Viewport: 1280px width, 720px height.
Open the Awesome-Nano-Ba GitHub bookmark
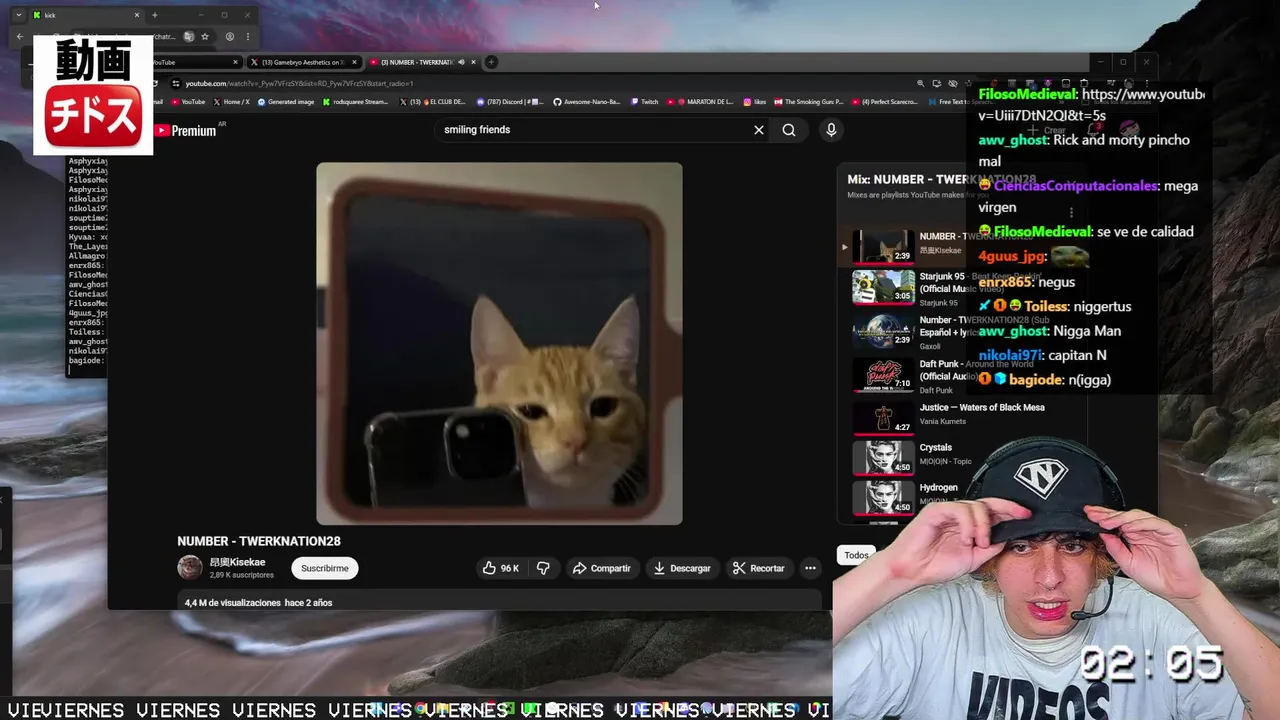(x=586, y=101)
